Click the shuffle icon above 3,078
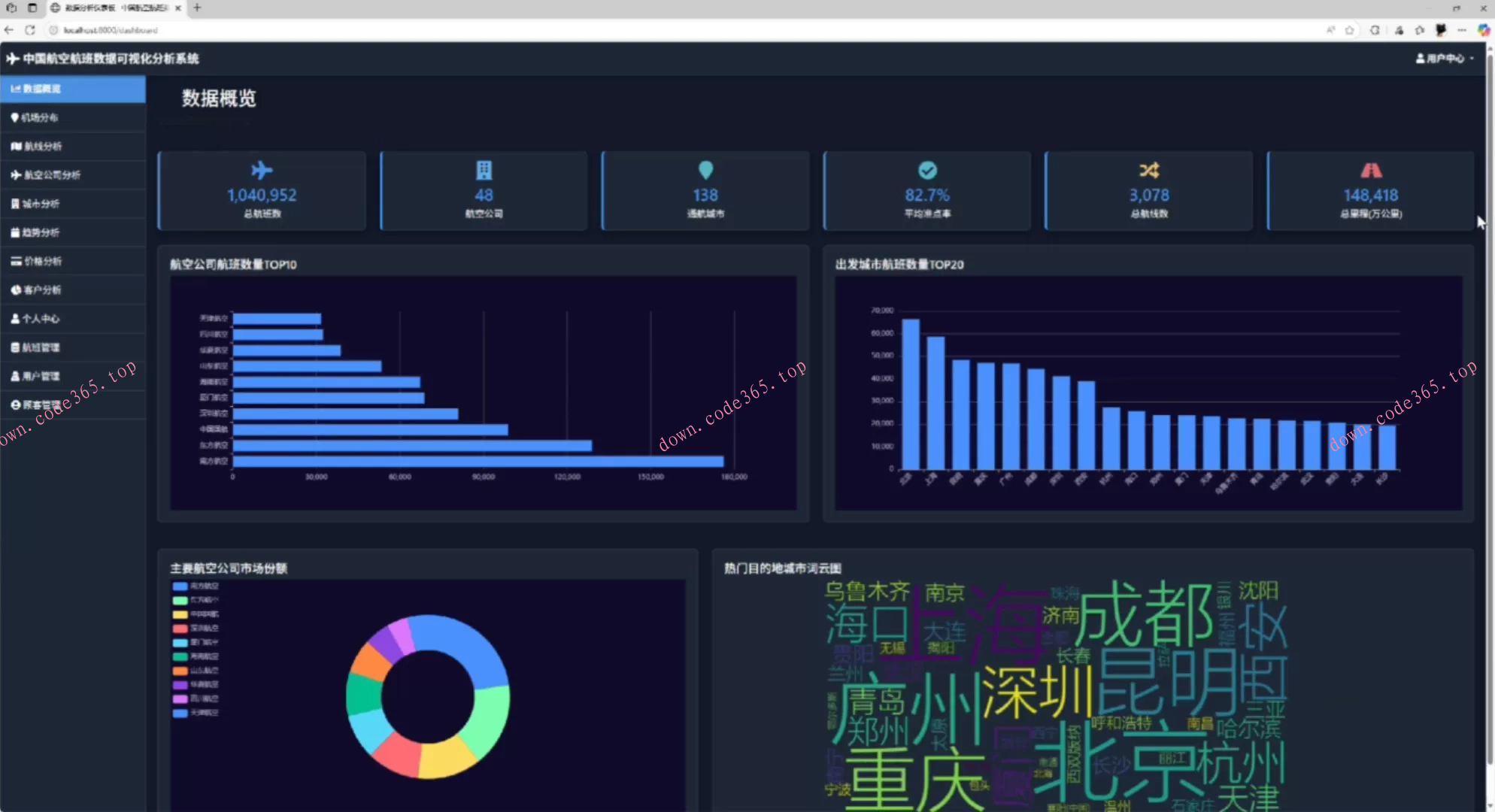1495x812 pixels. [x=1148, y=171]
